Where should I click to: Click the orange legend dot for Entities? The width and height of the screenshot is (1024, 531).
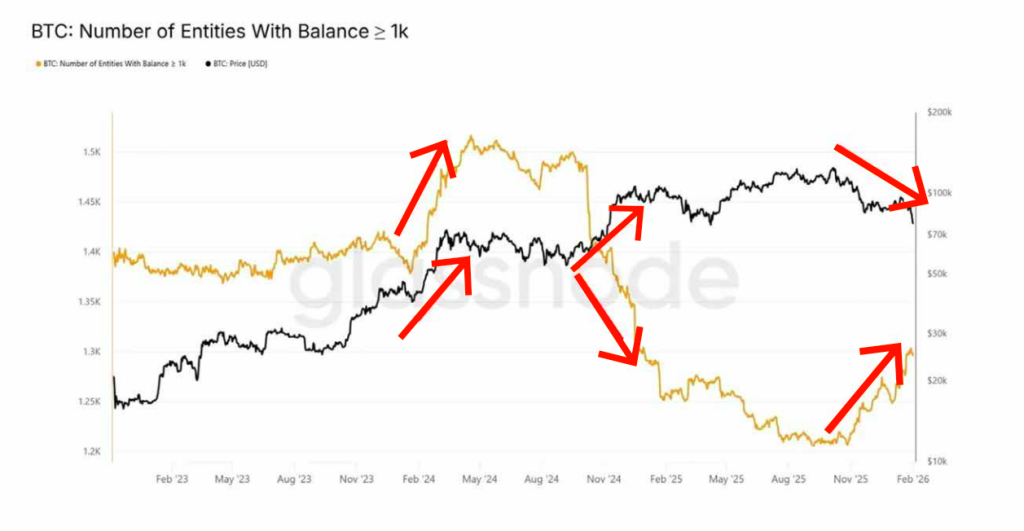coord(38,63)
